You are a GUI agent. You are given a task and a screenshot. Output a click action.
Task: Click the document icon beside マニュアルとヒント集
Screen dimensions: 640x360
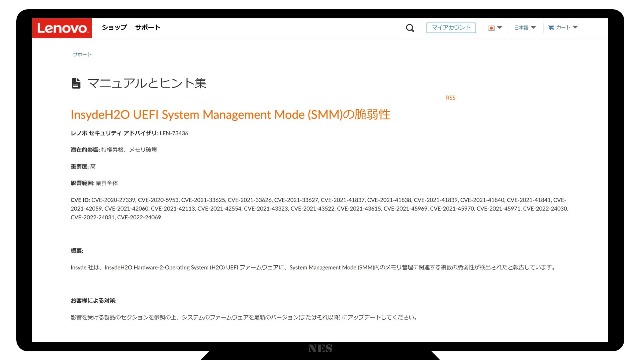[x=76, y=83]
